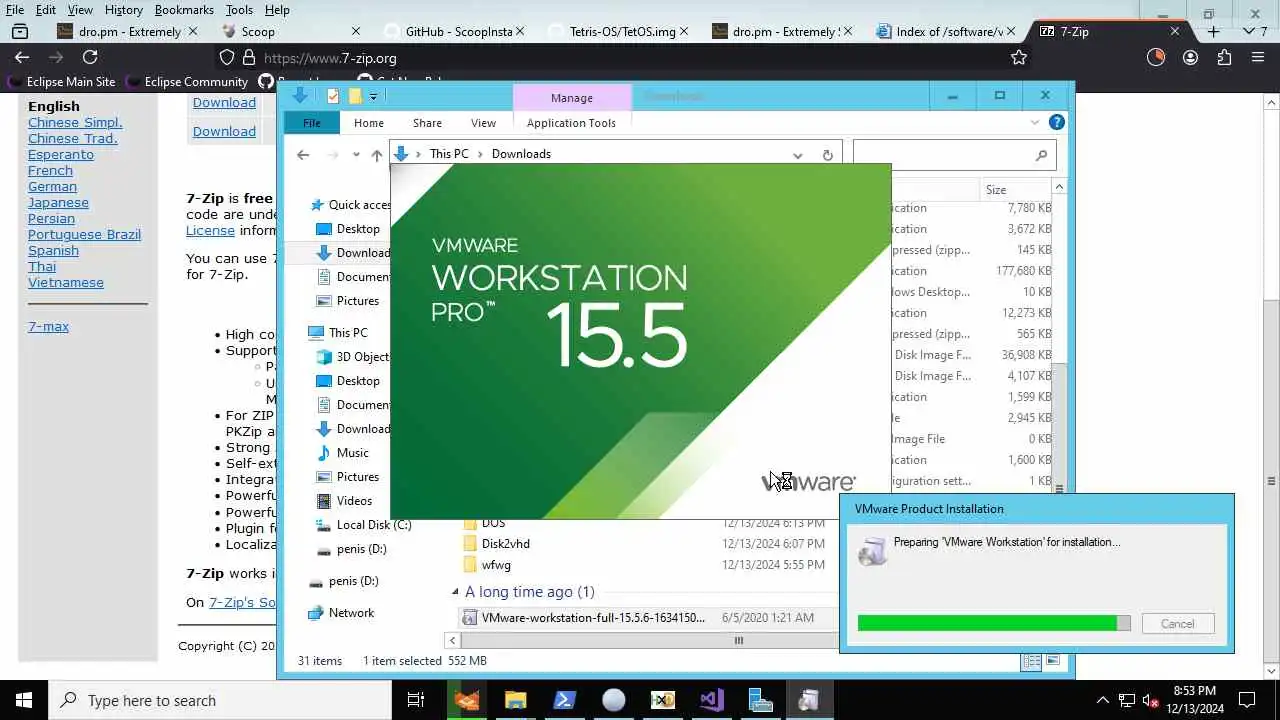Collapse the 'A long time ago' group
Image resolution: width=1280 pixels, height=720 pixels.
tap(455, 592)
